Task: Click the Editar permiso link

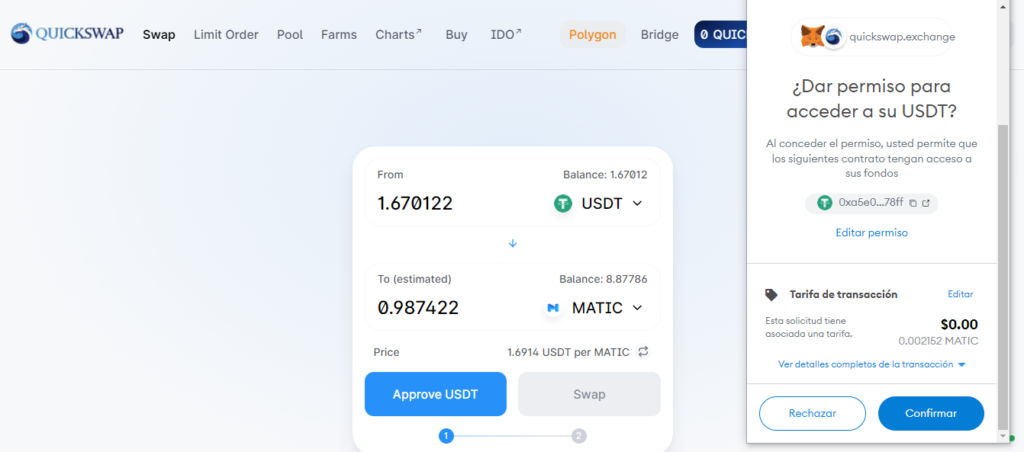Action: [871, 233]
